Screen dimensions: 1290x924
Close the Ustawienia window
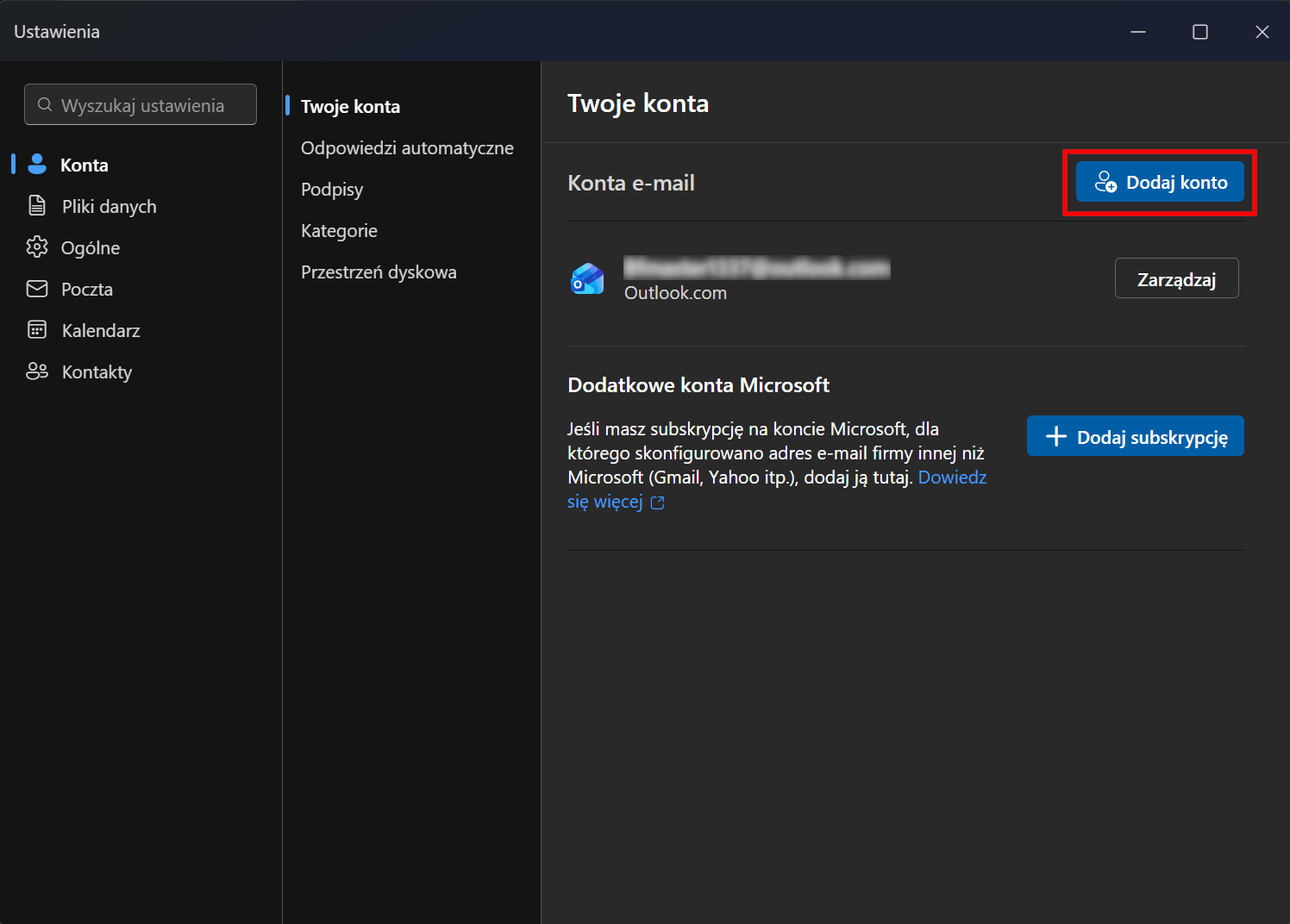[1262, 32]
